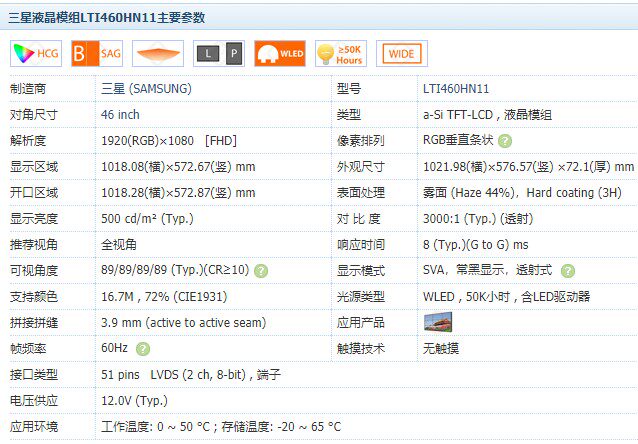Viewport: 638px width, 444px height.
Task: Click the 制造商 row label
Action: tap(28, 88)
